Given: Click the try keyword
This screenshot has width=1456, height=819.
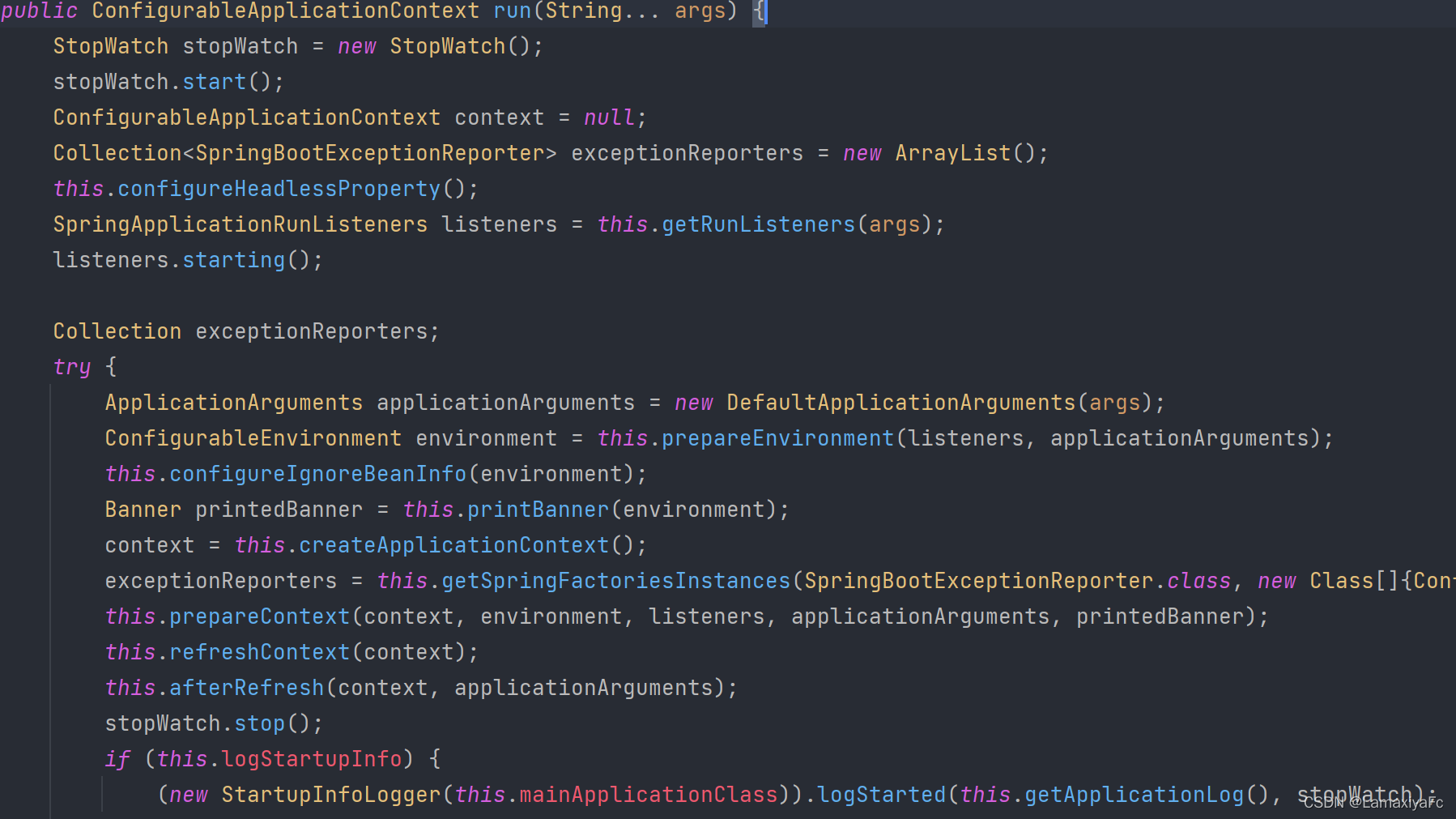Looking at the screenshot, I should pos(72,367).
